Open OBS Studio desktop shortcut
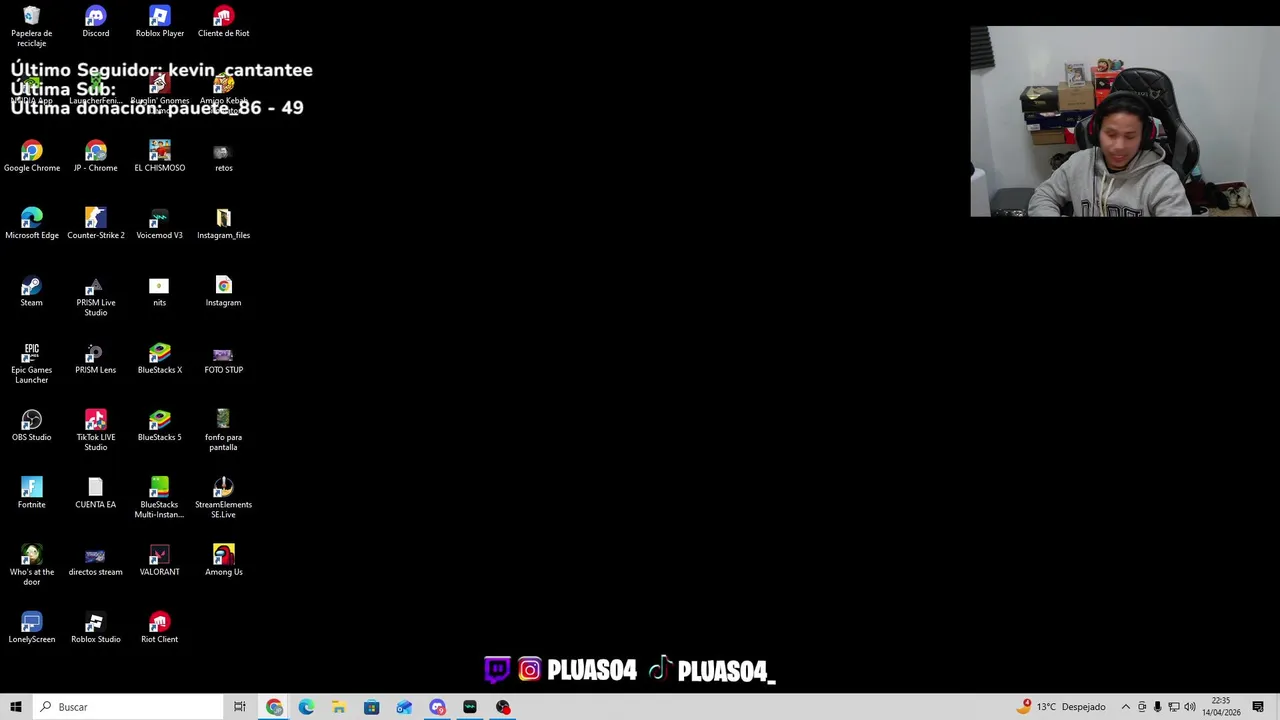 coord(31,425)
